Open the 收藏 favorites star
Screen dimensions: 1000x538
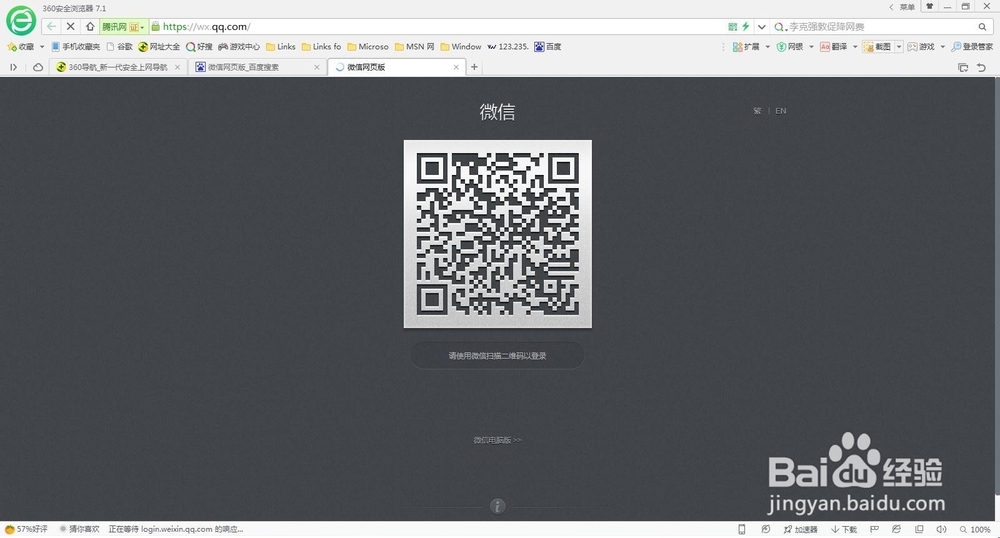coord(21,47)
